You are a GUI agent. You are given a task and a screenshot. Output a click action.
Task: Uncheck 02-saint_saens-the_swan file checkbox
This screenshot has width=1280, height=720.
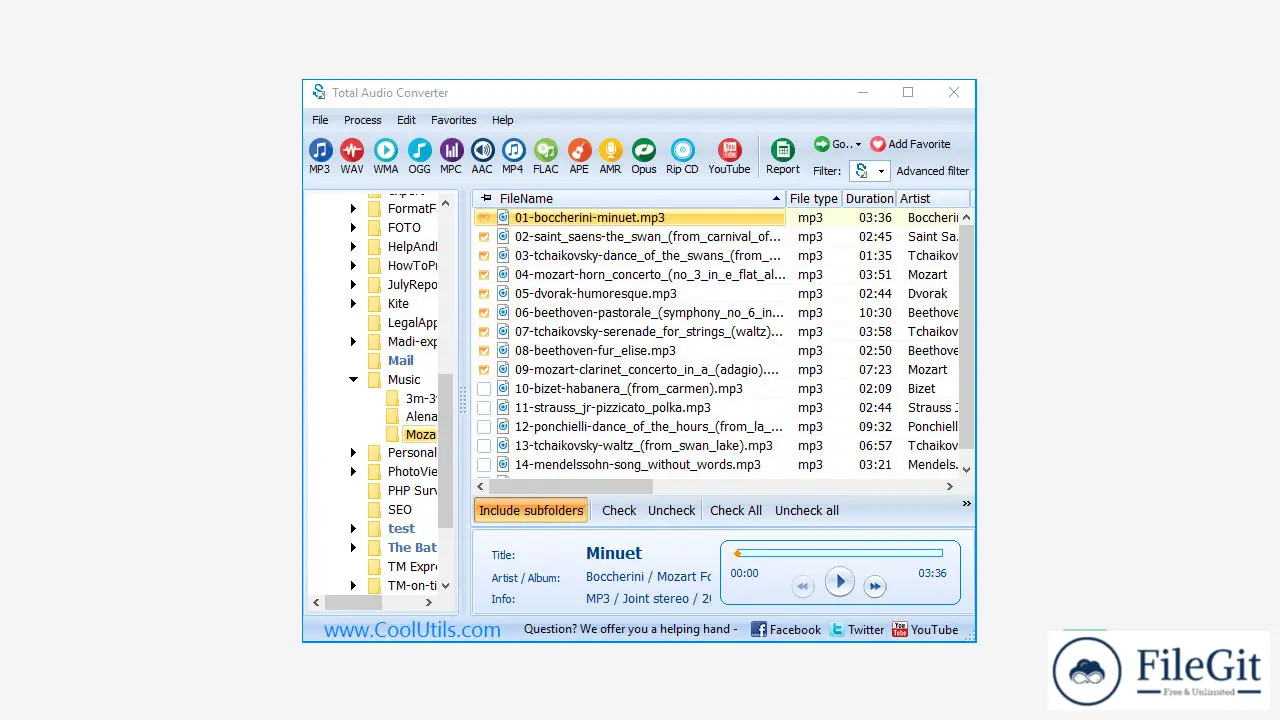pyautogui.click(x=484, y=236)
